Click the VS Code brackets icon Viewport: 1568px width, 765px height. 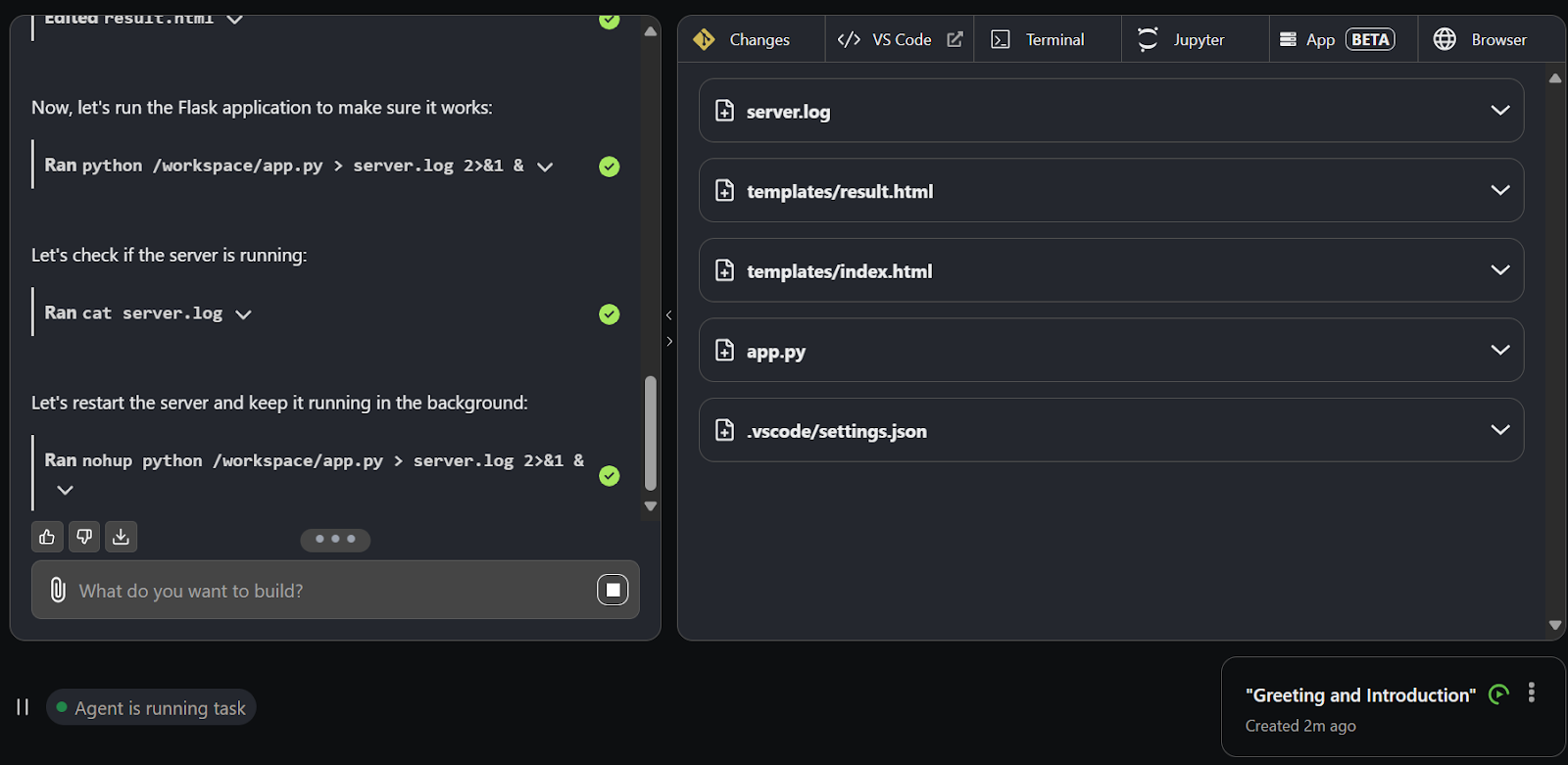pos(849,39)
